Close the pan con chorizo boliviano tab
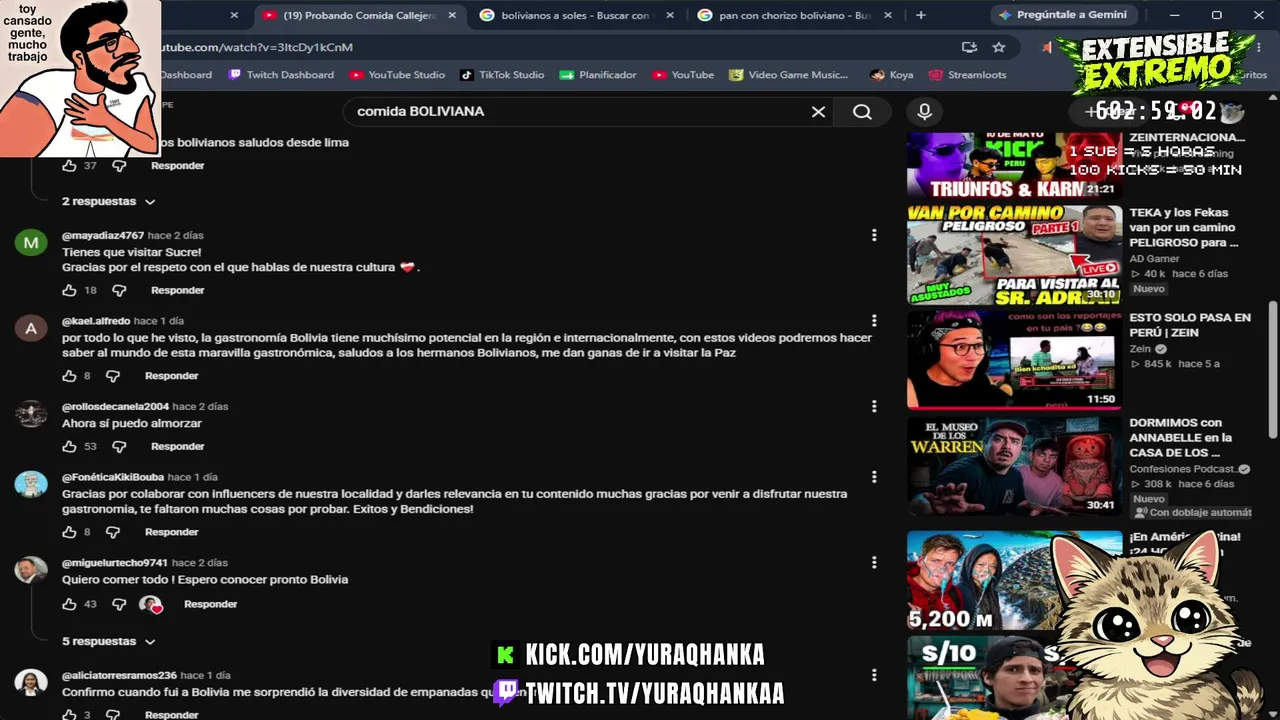 tap(888, 15)
